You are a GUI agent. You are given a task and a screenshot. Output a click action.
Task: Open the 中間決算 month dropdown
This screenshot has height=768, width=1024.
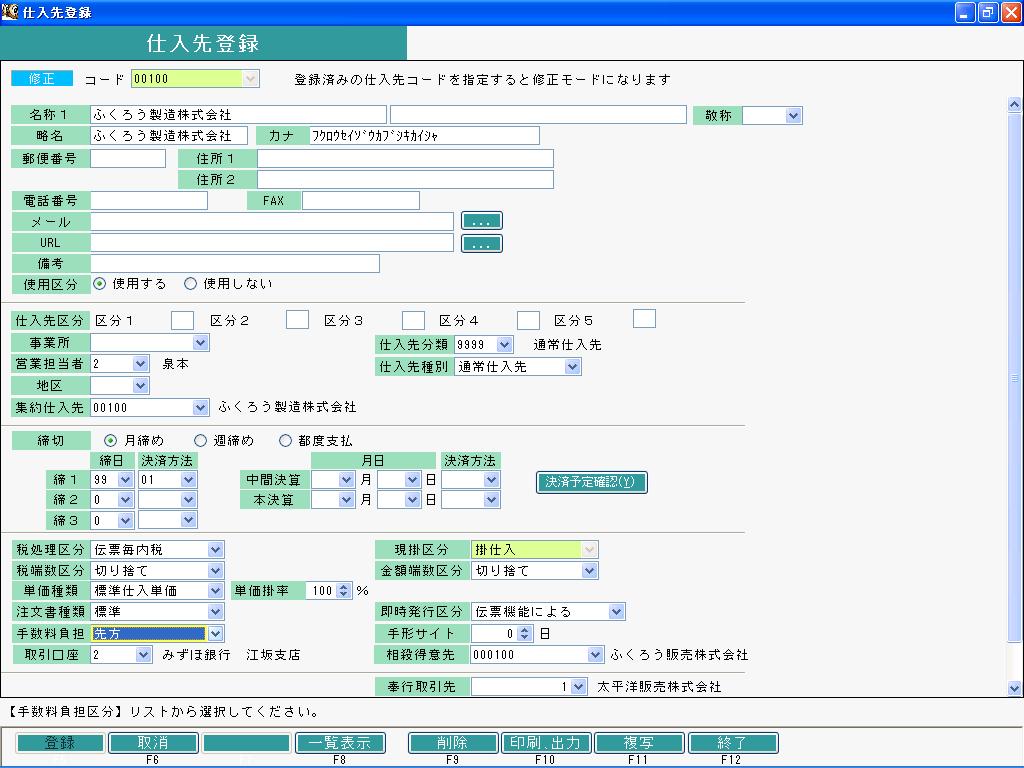(x=347, y=479)
